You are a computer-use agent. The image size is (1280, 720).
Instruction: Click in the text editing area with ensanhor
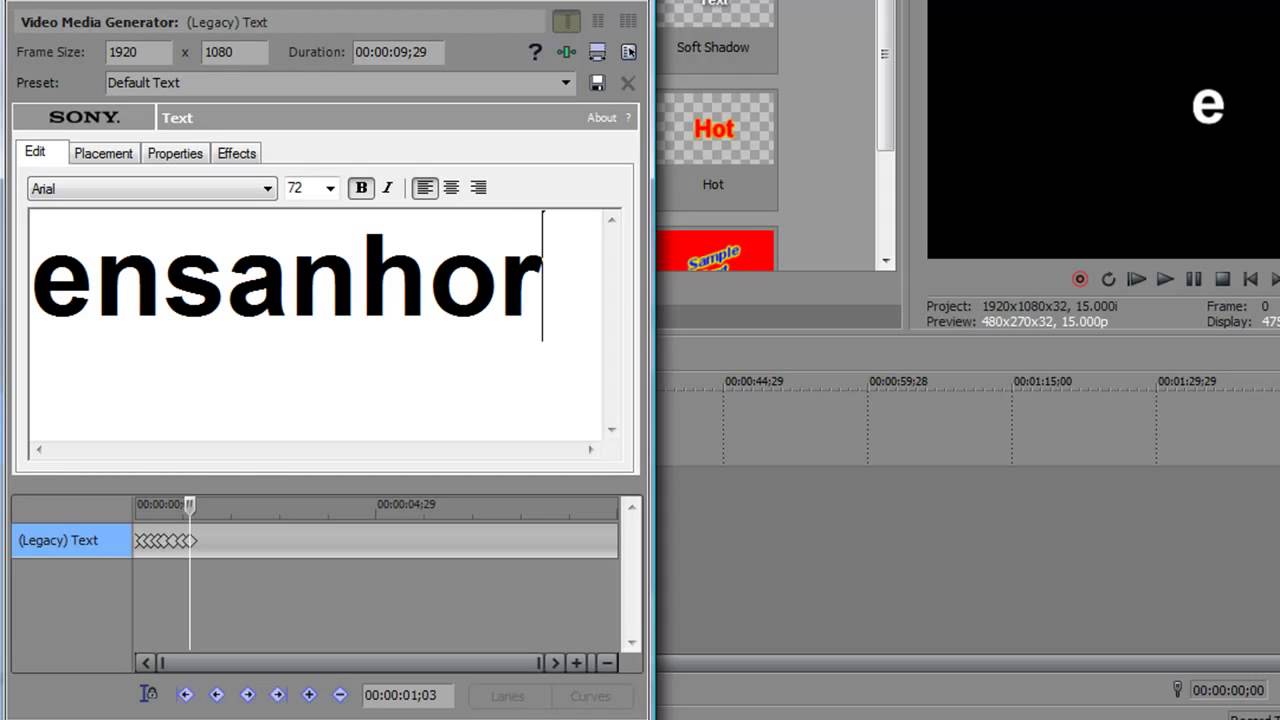click(x=316, y=325)
